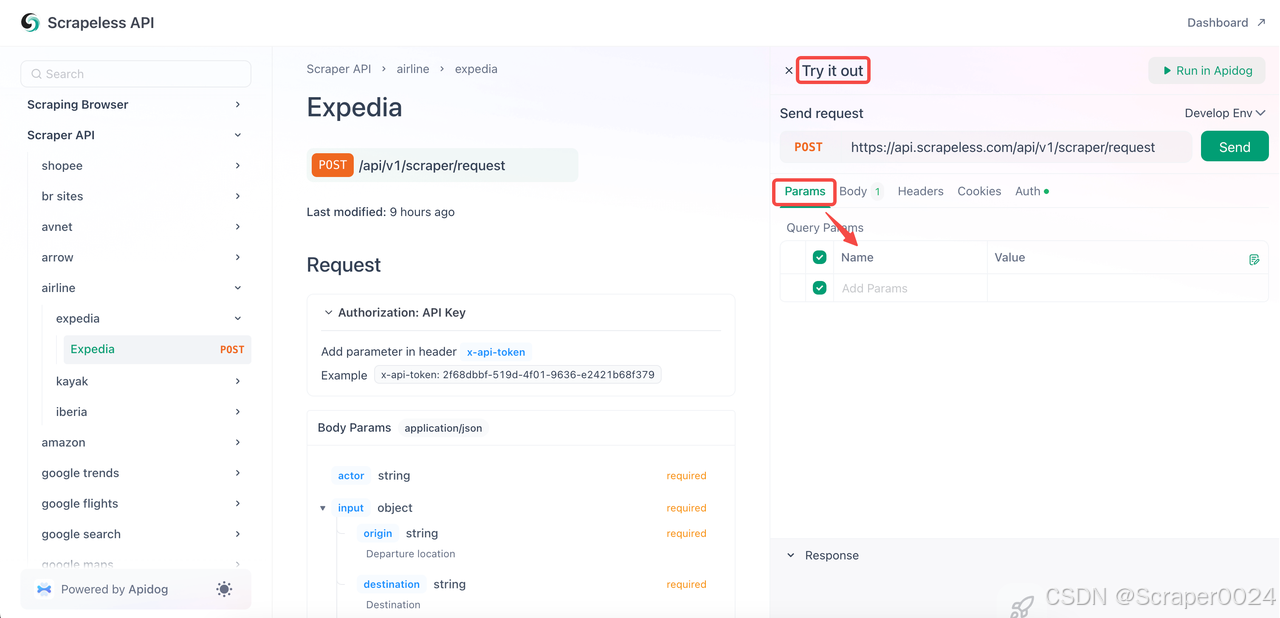
Task: Click Last modified timestamp text
Action: pos(380,212)
